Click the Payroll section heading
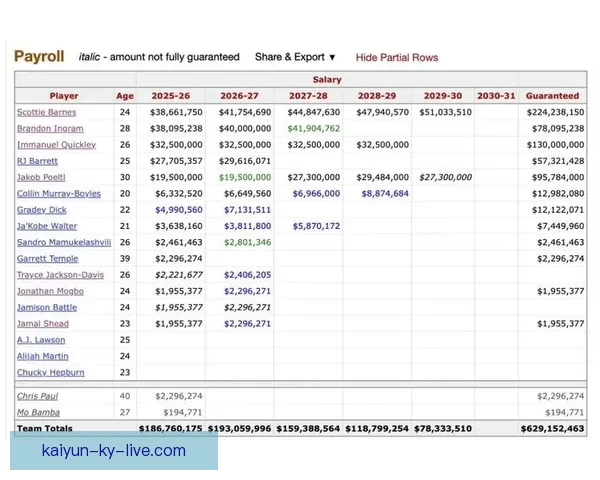Viewport: 600px width, 480px height. 39,56
